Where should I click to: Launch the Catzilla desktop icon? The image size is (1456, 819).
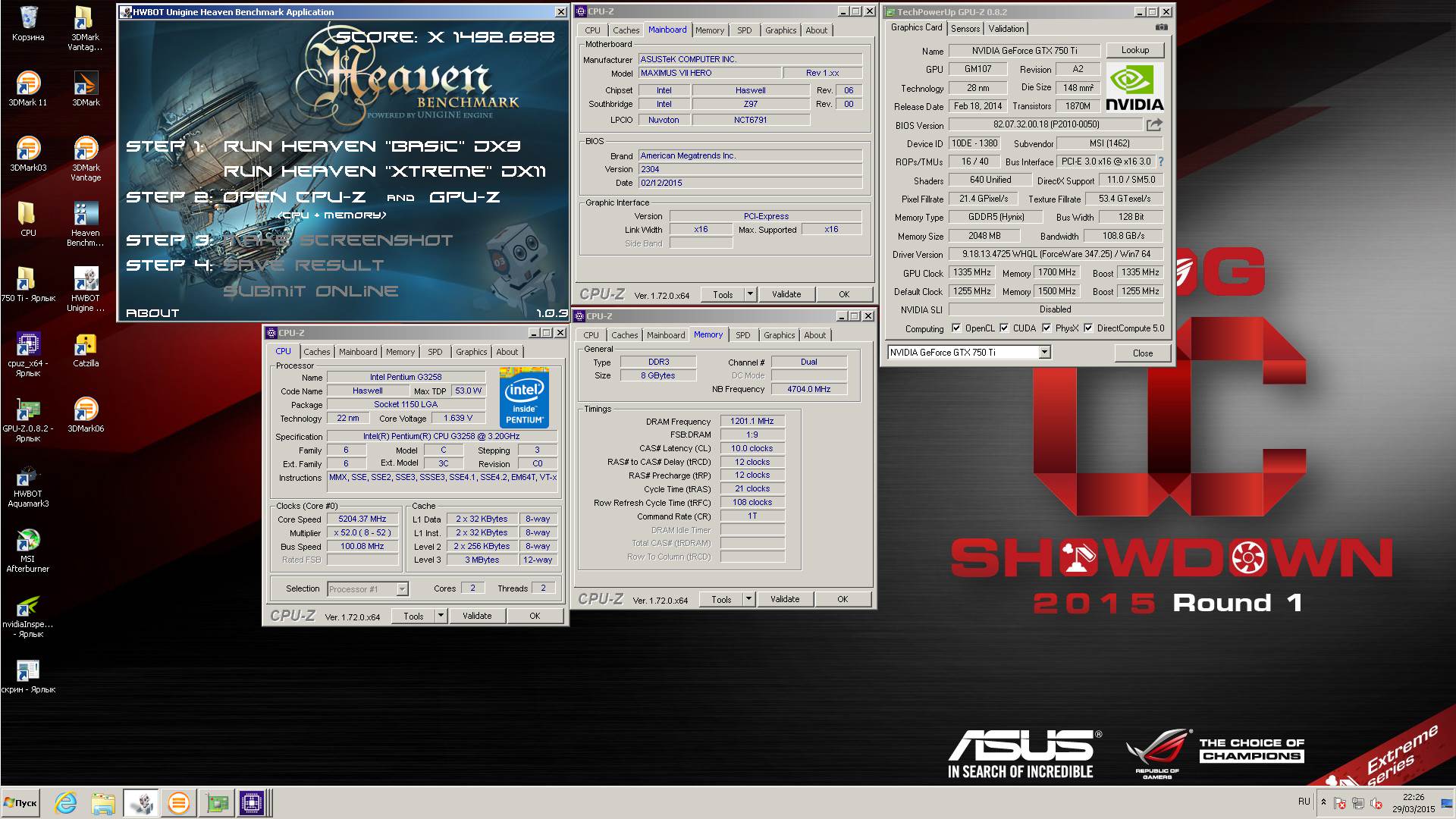coord(86,350)
